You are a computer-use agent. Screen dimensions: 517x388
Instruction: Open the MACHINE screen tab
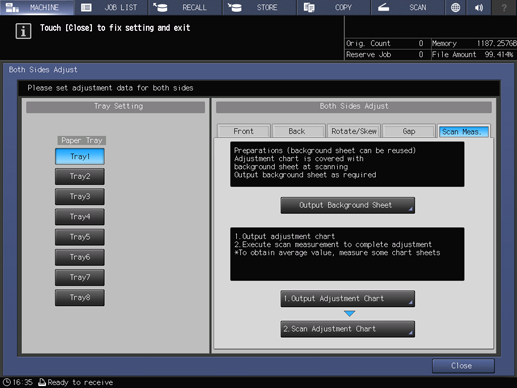pos(37,7)
